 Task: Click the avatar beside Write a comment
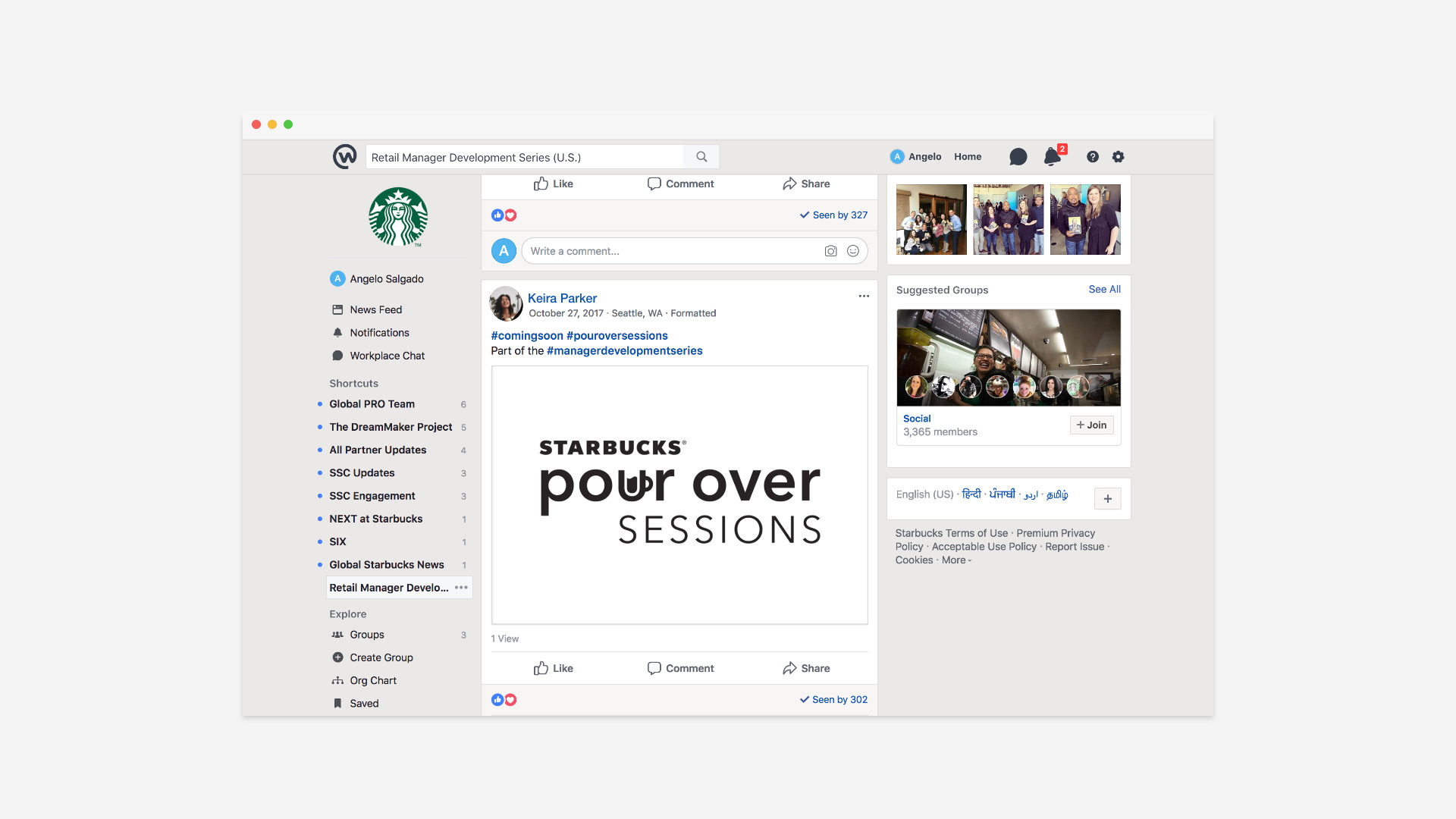pyautogui.click(x=504, y=251)
